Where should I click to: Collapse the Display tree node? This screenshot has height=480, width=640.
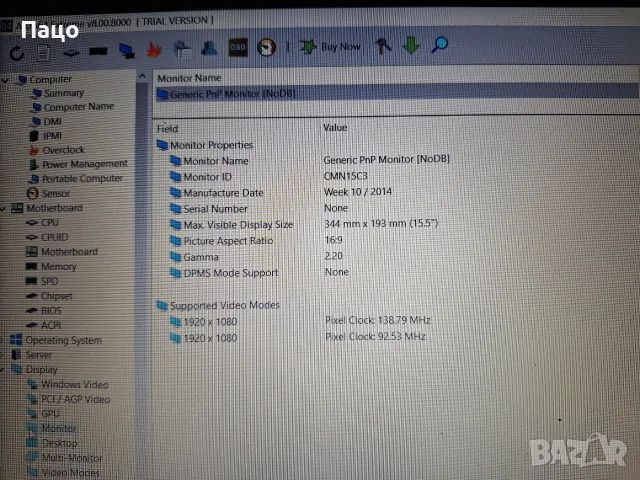point(2,370)
